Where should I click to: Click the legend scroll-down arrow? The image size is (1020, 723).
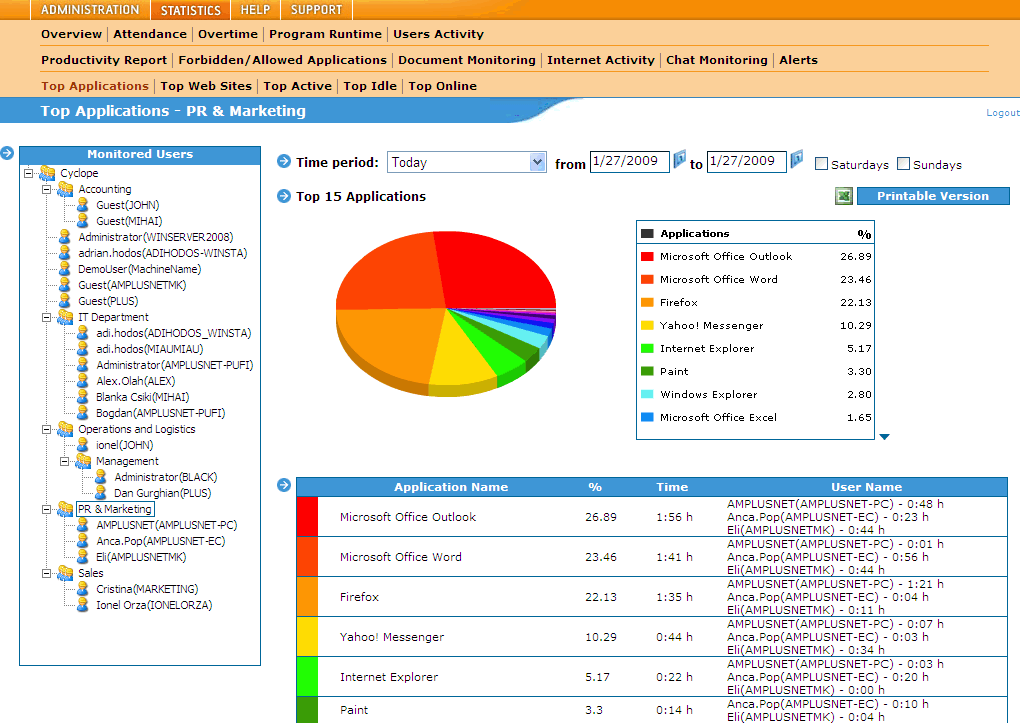pos(884,437)
